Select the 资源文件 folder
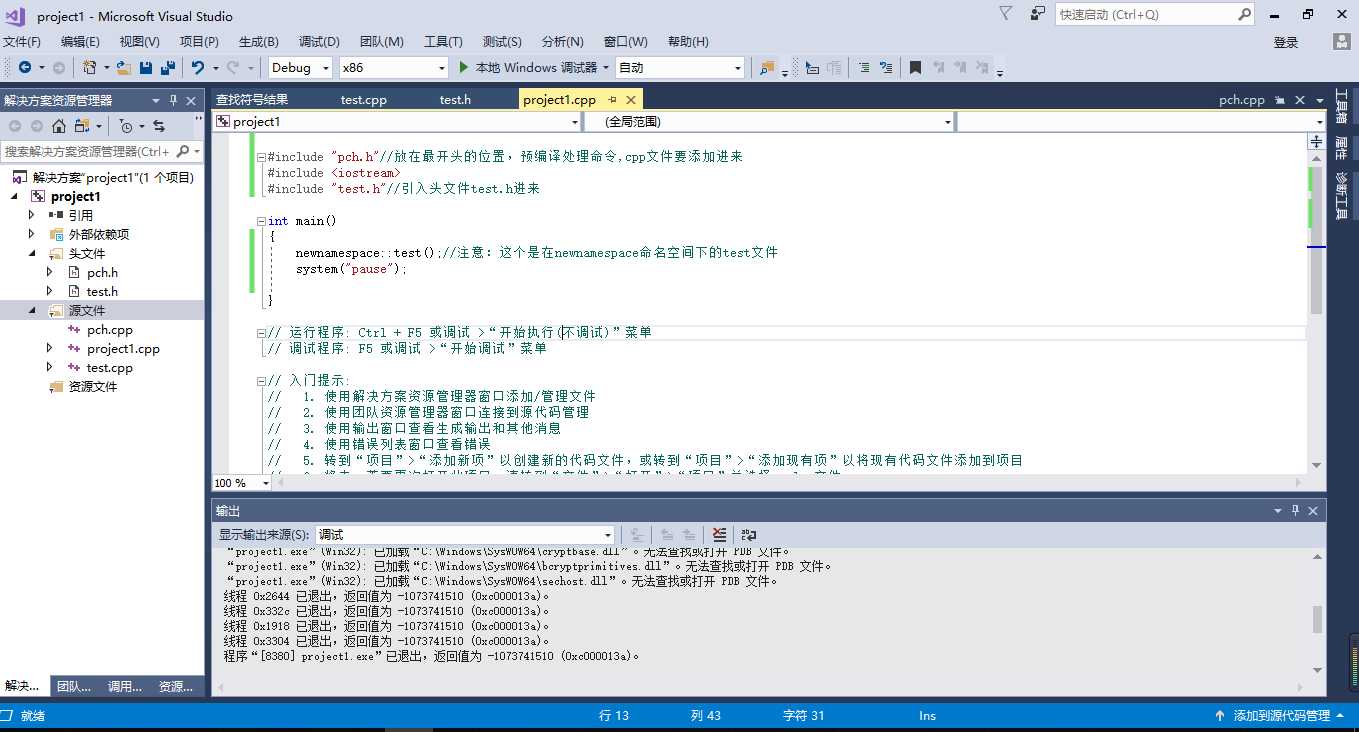This screenshot has height=732, width=1359. click(x=93, y=386)
